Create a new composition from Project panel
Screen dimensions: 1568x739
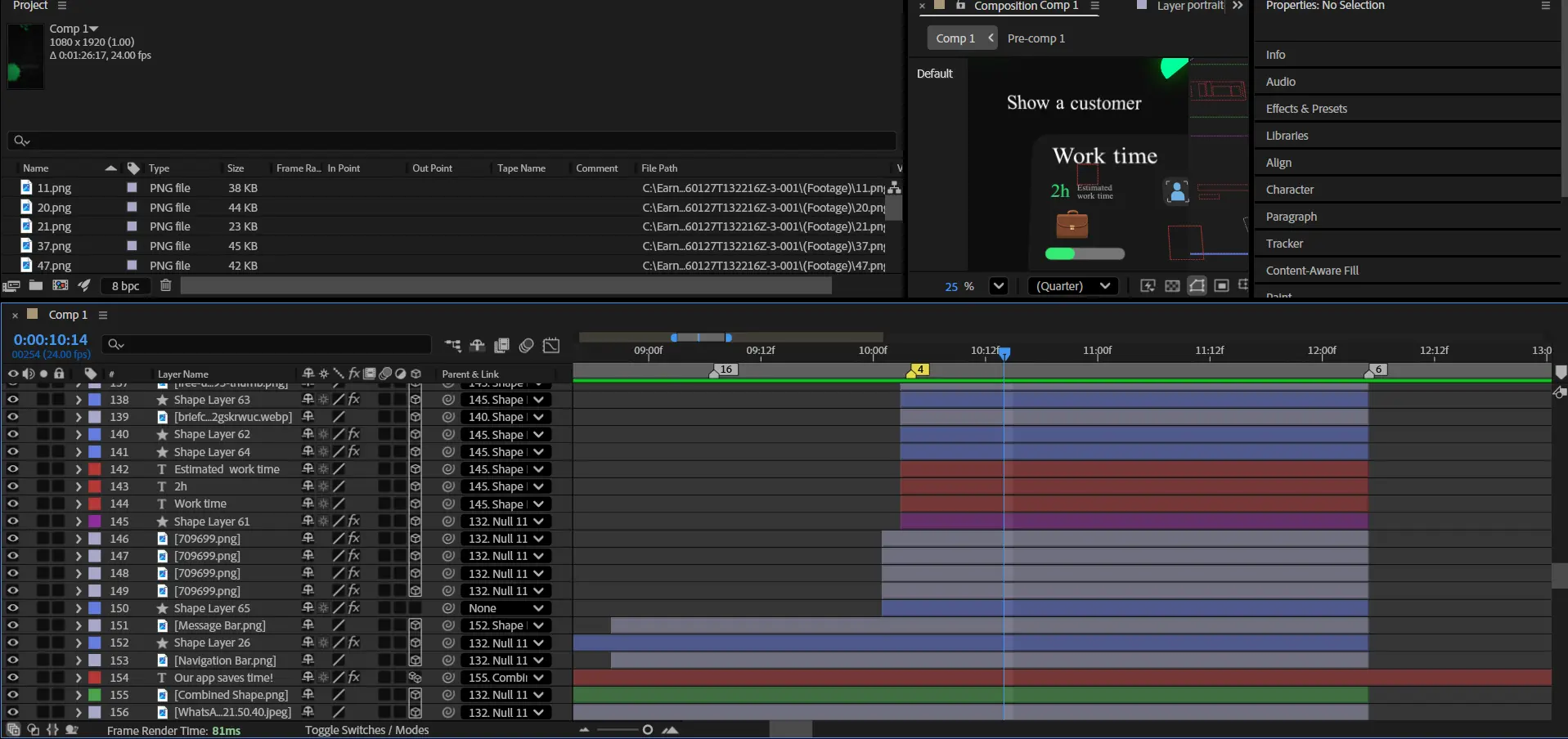pyautogui.click(x=61, y=285)
